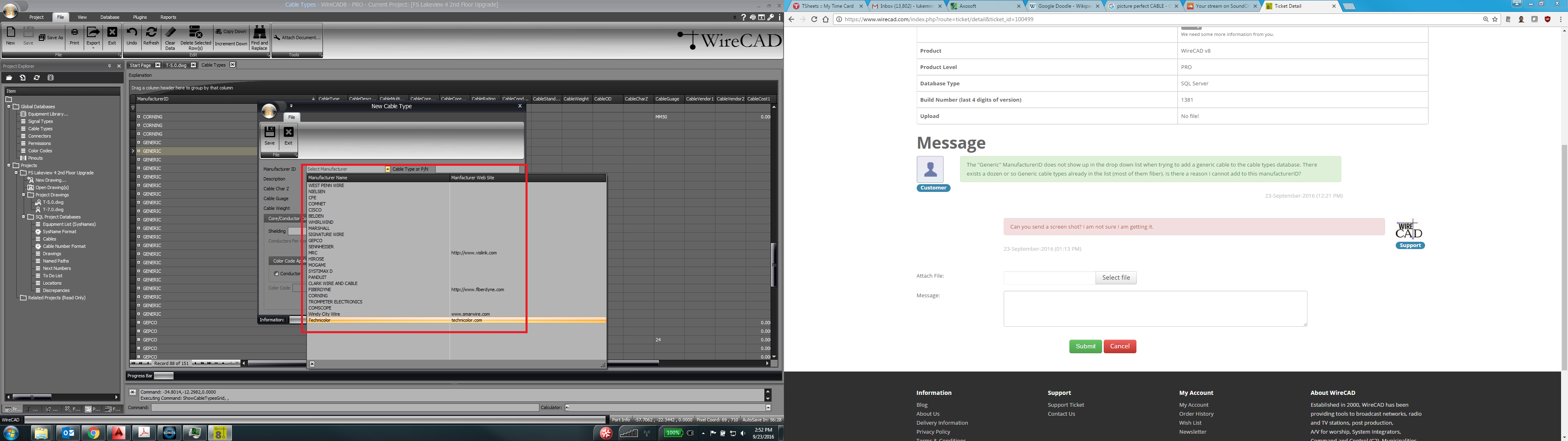The width and height of the screenshot is (1568, 441).
Task: Click the New icon in WireCAD ribbon
Action: (x=10, y=36)
